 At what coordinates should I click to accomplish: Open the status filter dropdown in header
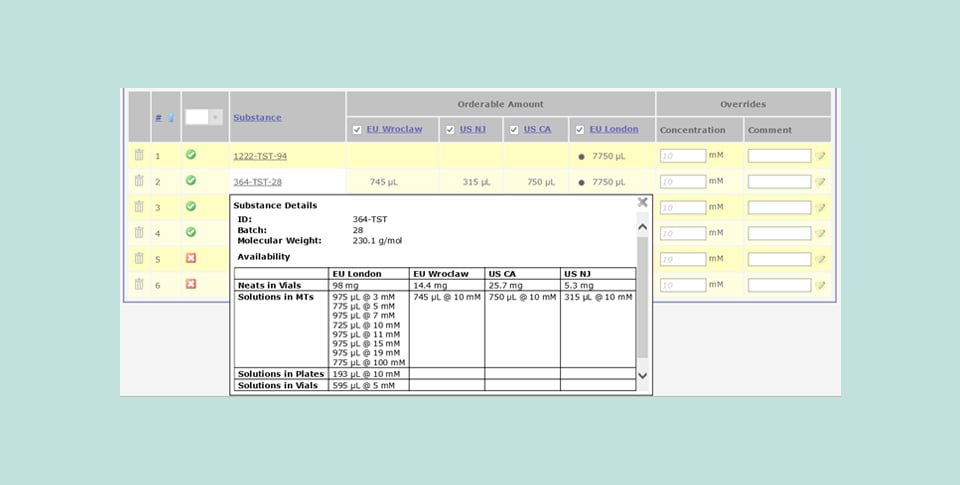tap(214, 118)
